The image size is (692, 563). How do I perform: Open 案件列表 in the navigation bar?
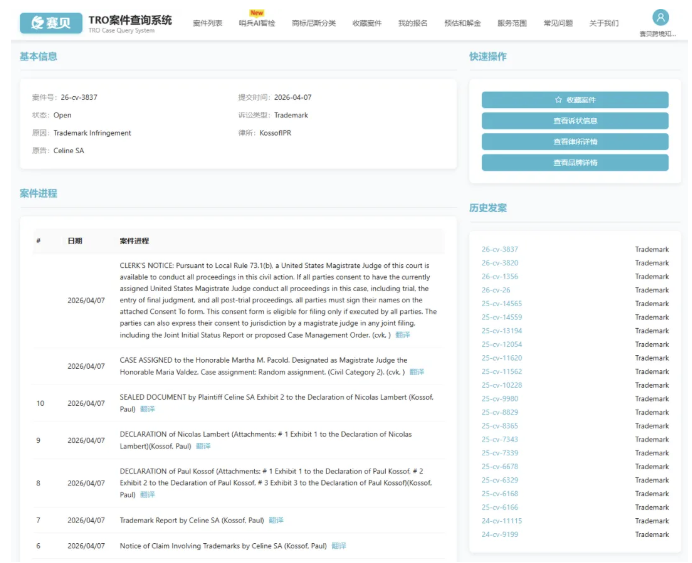207,23
